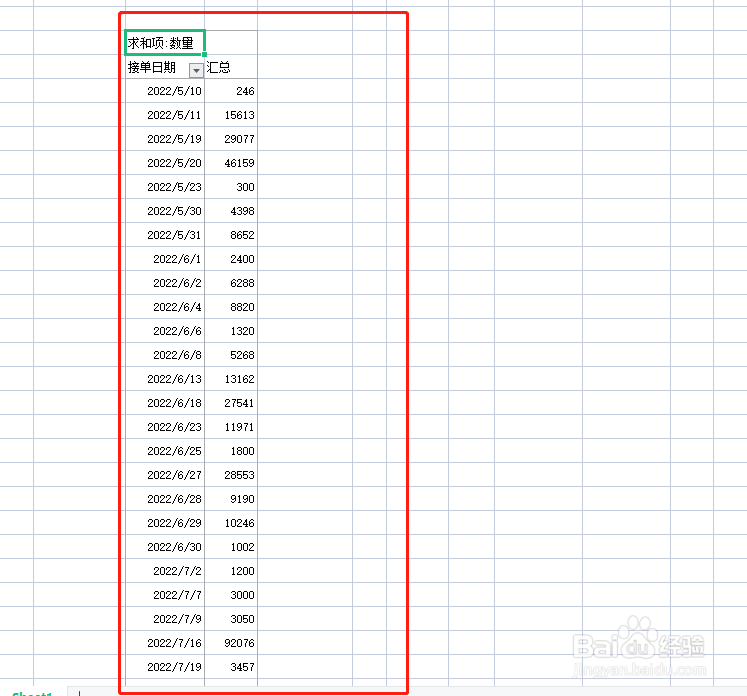747x696 pixels.
Task: Click the 汇总 header cell
Action: coord(231,67)
